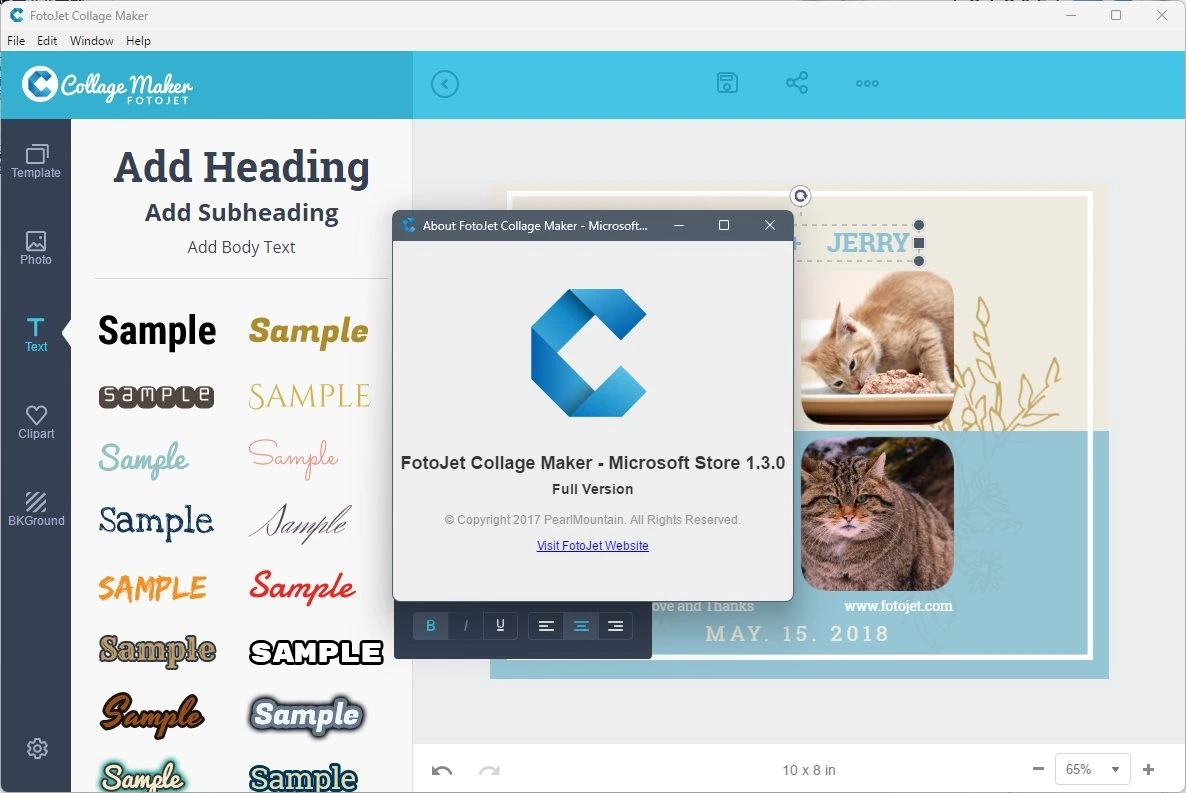The width and height of the screenshot is (1186, 793).
Task: Toggle underline text formatting
Action: pyautogui.click(x=500, y=626)
